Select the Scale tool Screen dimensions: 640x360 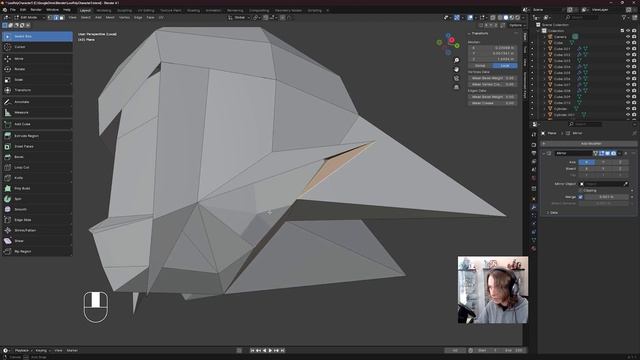click(x=37, y=80)
